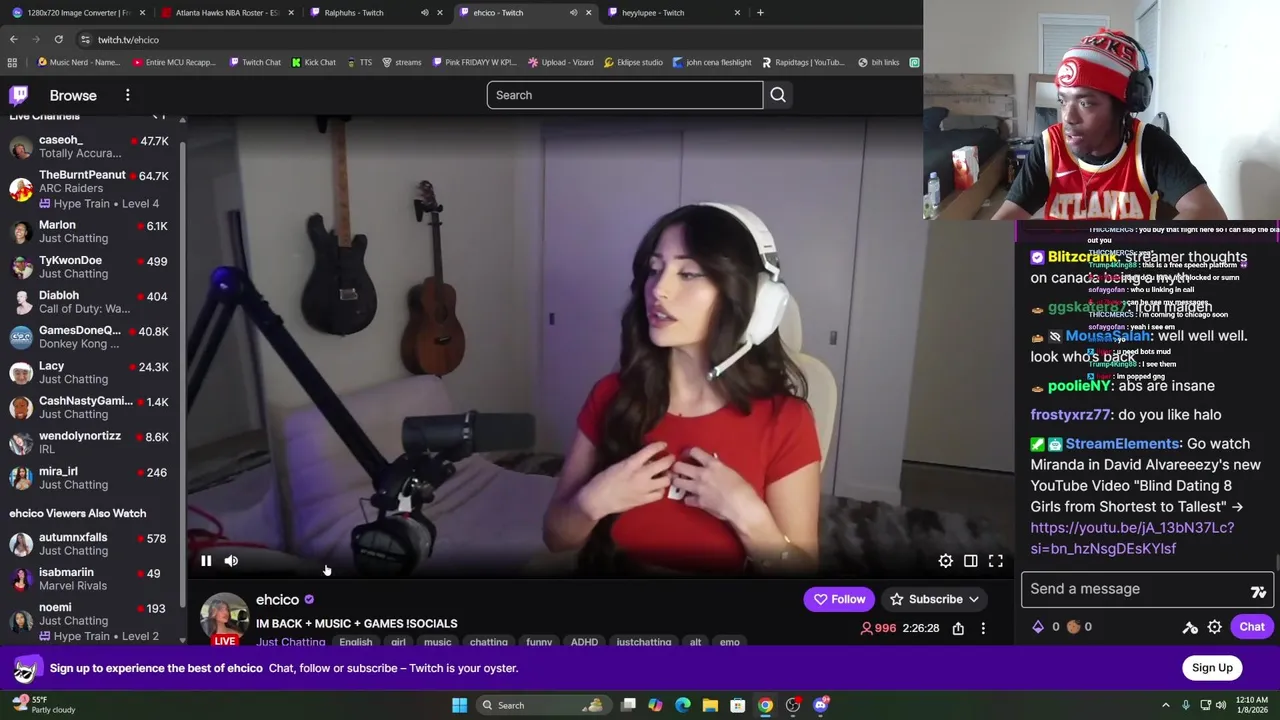Viewport: 1280px width, 720px height.
Task: Mute the Ralphuhs Twitch tab audio
Action: pos(424,13)
